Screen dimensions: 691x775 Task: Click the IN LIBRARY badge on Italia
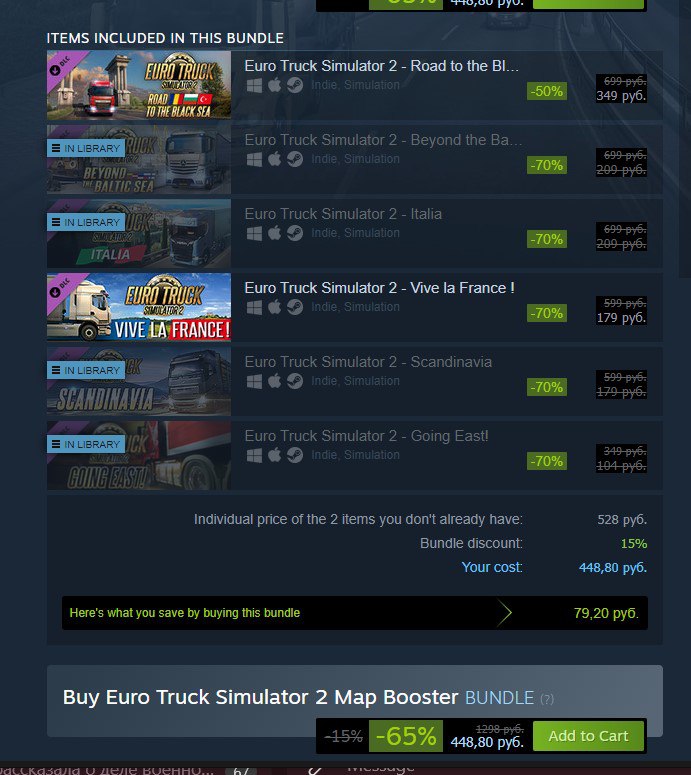click(86, 222)
